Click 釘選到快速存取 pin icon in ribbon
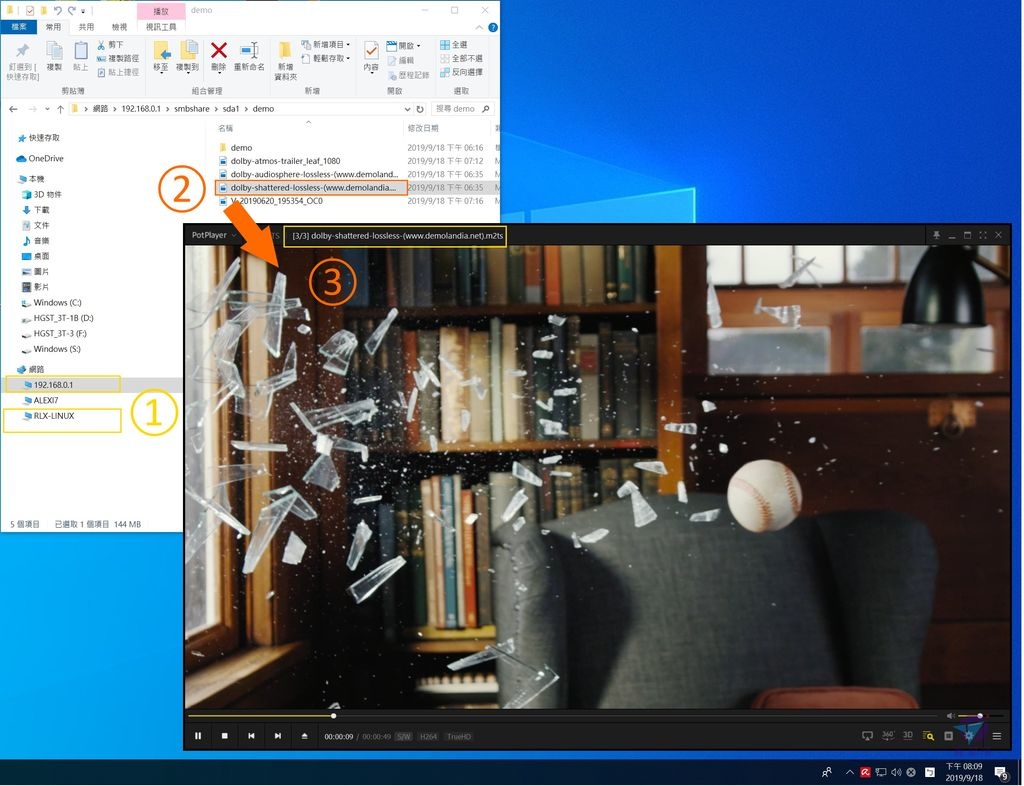The width and height of the screenshot is (1024, 786). pos(22,50)
